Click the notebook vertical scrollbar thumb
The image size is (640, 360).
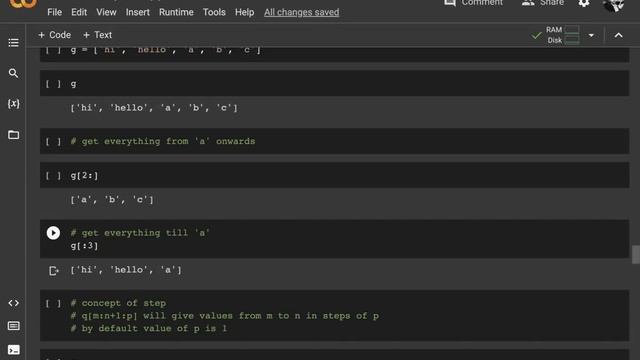pos(636,255)
